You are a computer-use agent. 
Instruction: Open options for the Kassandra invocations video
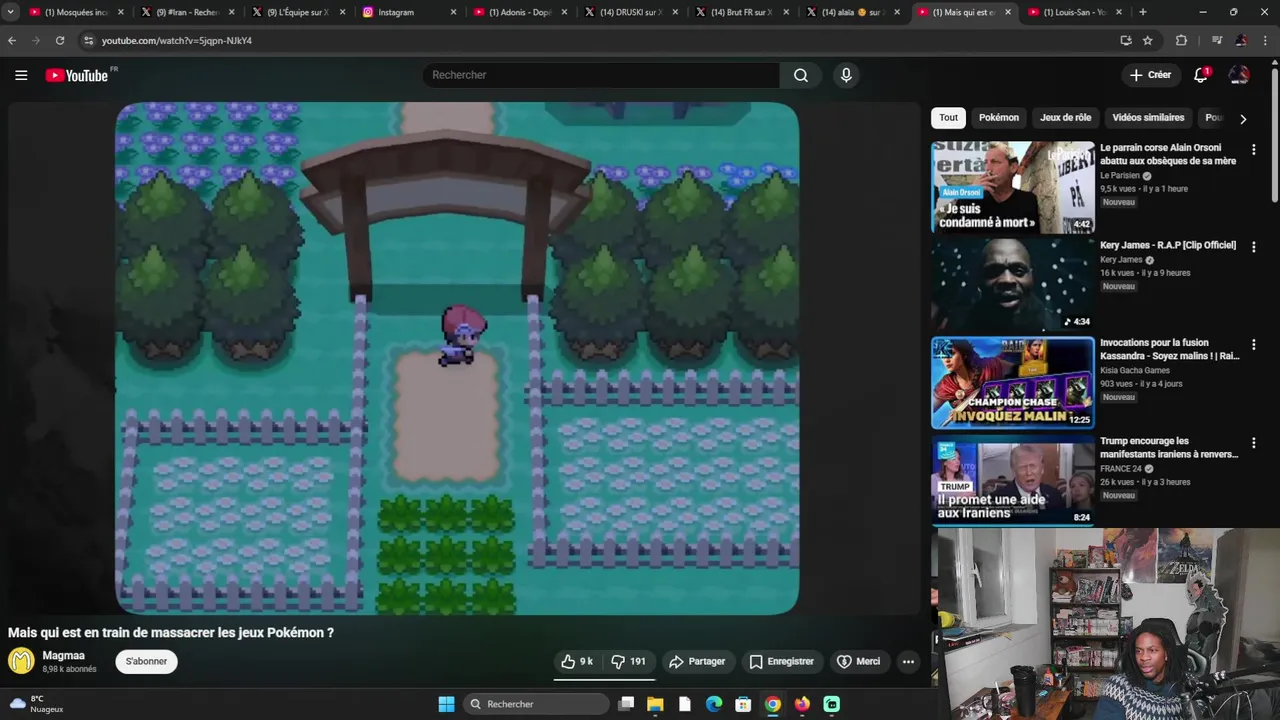pos(1253,345)
